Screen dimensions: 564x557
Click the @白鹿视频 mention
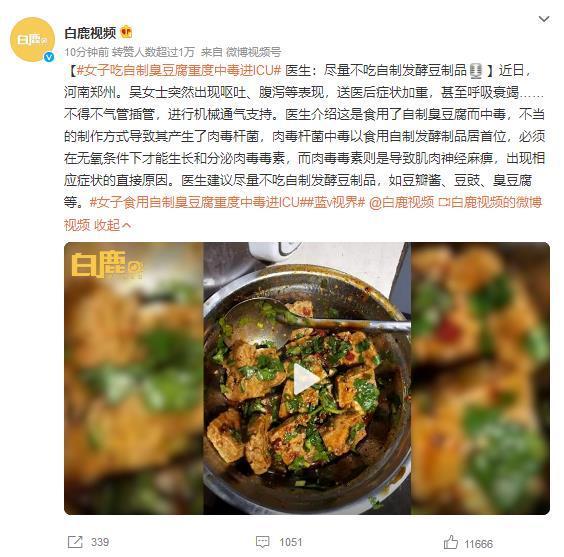coord(401,202)
